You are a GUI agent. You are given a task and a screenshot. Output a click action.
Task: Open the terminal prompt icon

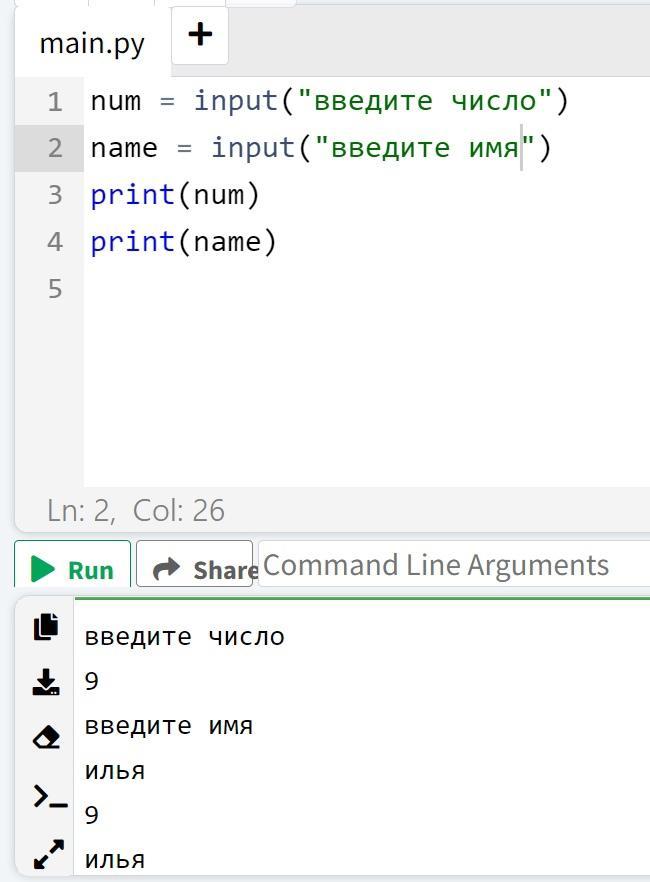pos(50,796)
